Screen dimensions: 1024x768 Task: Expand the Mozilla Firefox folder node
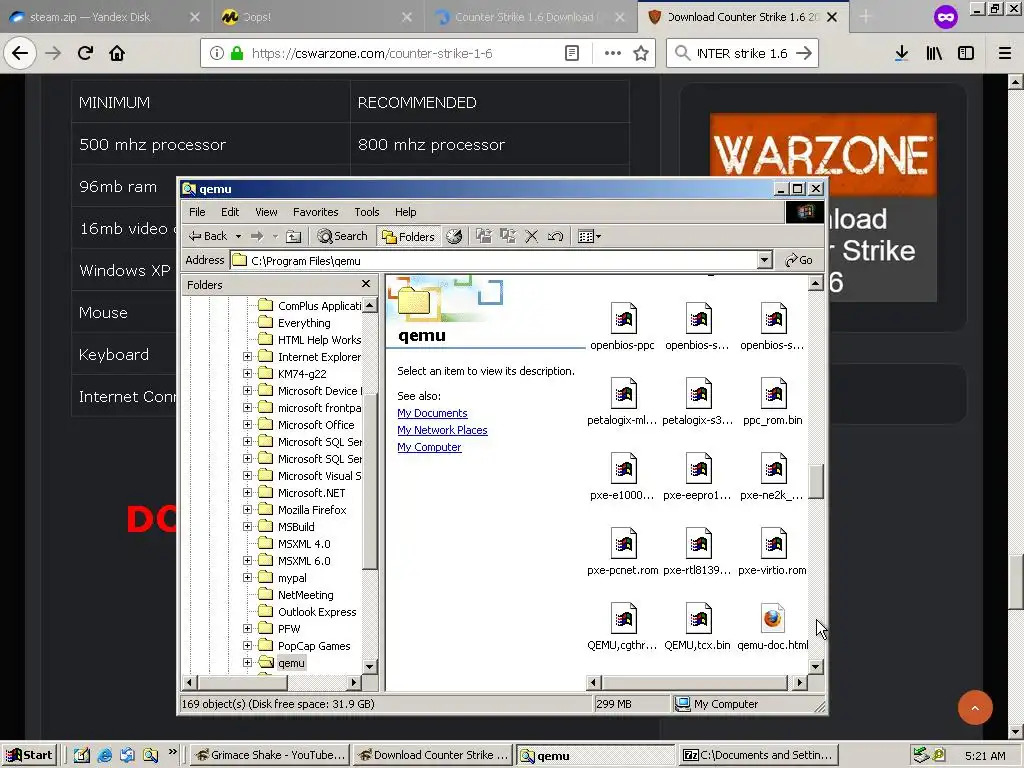[248, 509]
